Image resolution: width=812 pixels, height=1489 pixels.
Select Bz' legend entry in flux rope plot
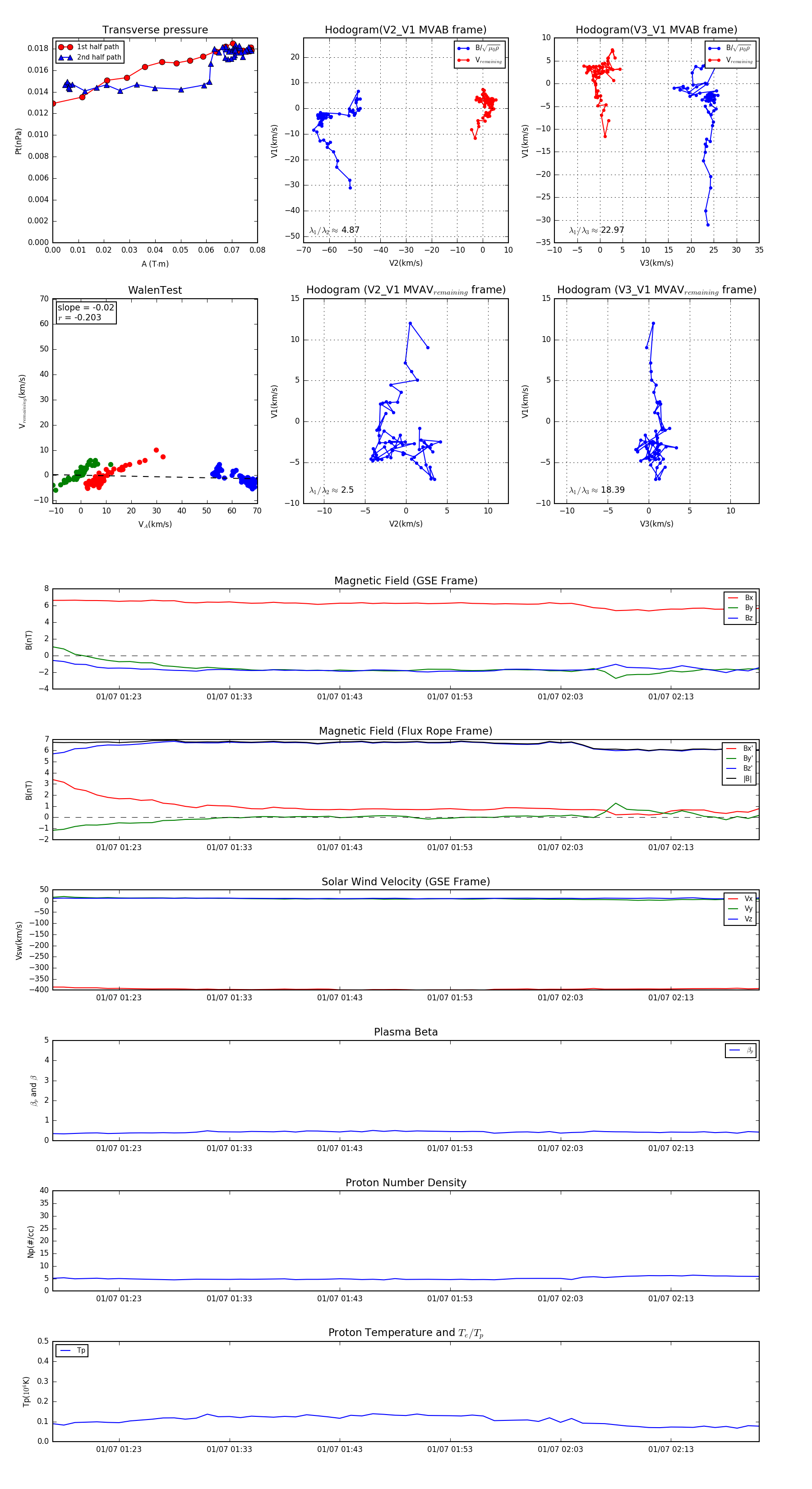pyautogui.click(x=740, y=768)
